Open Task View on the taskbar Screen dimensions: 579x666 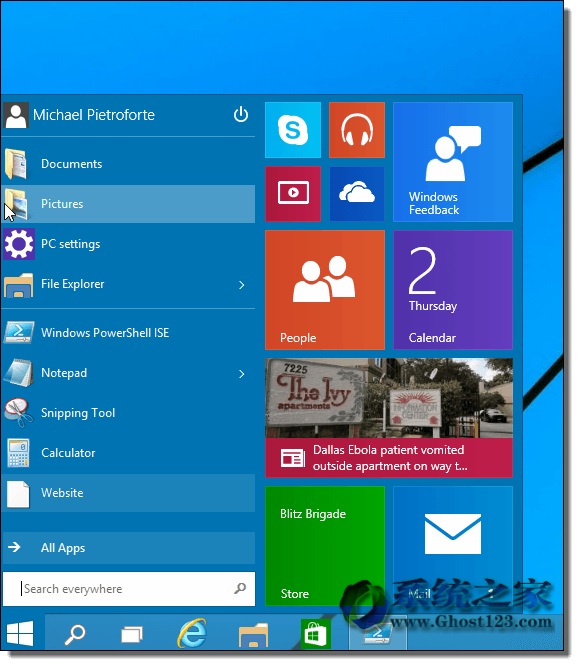click(132, 635)
